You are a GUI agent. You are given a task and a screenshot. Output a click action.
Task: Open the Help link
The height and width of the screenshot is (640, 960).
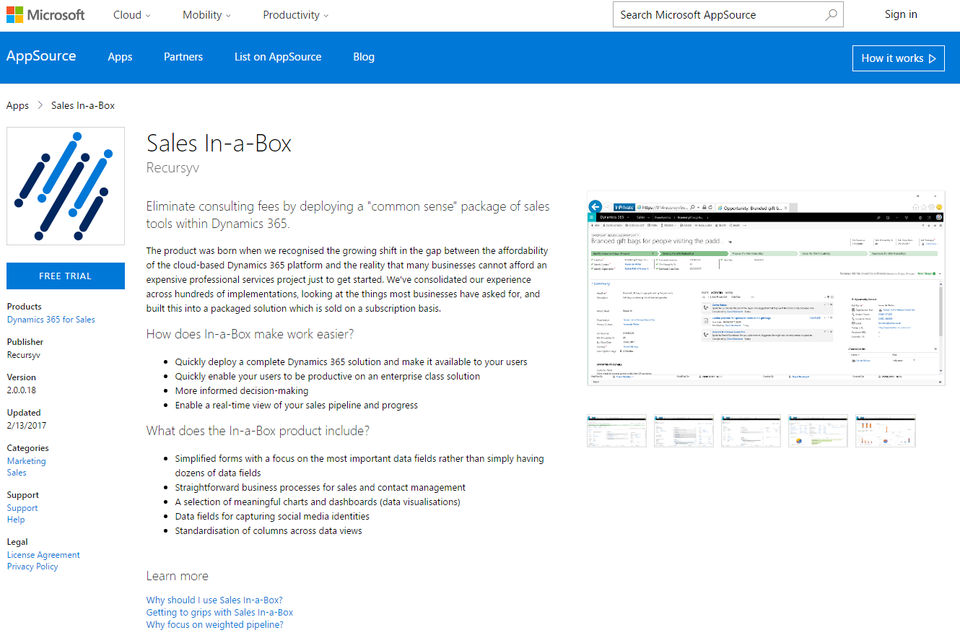pos(16,520)
